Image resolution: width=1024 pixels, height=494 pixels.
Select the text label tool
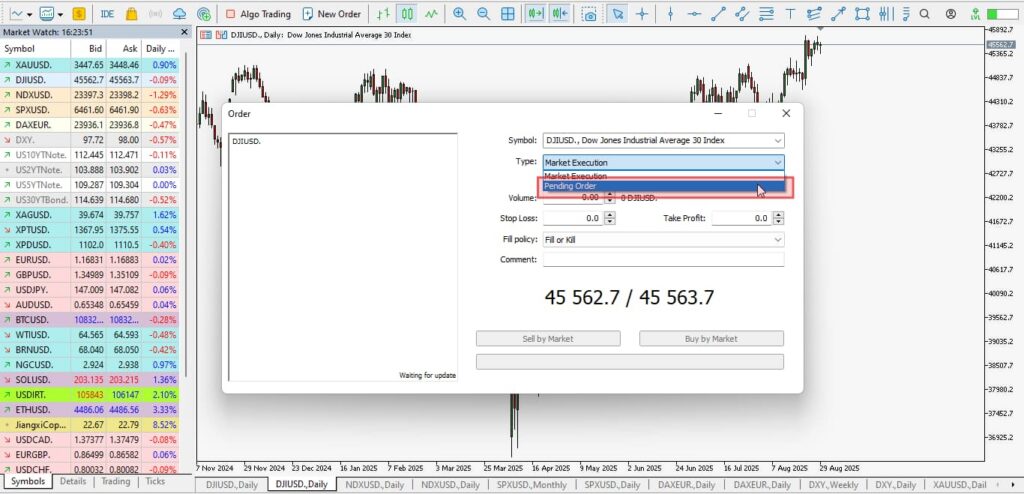tap(790, 14)
